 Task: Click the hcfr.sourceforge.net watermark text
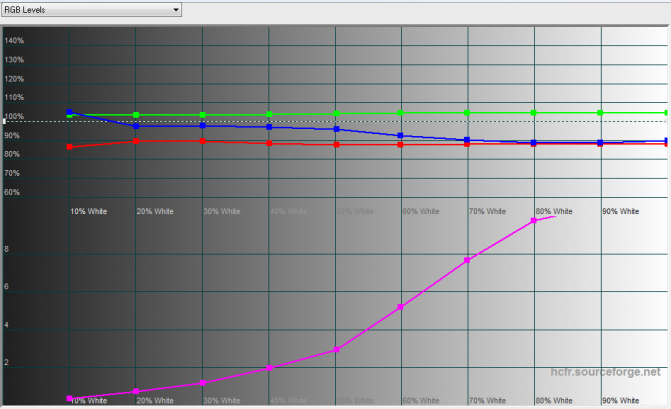tap(606, 371)
